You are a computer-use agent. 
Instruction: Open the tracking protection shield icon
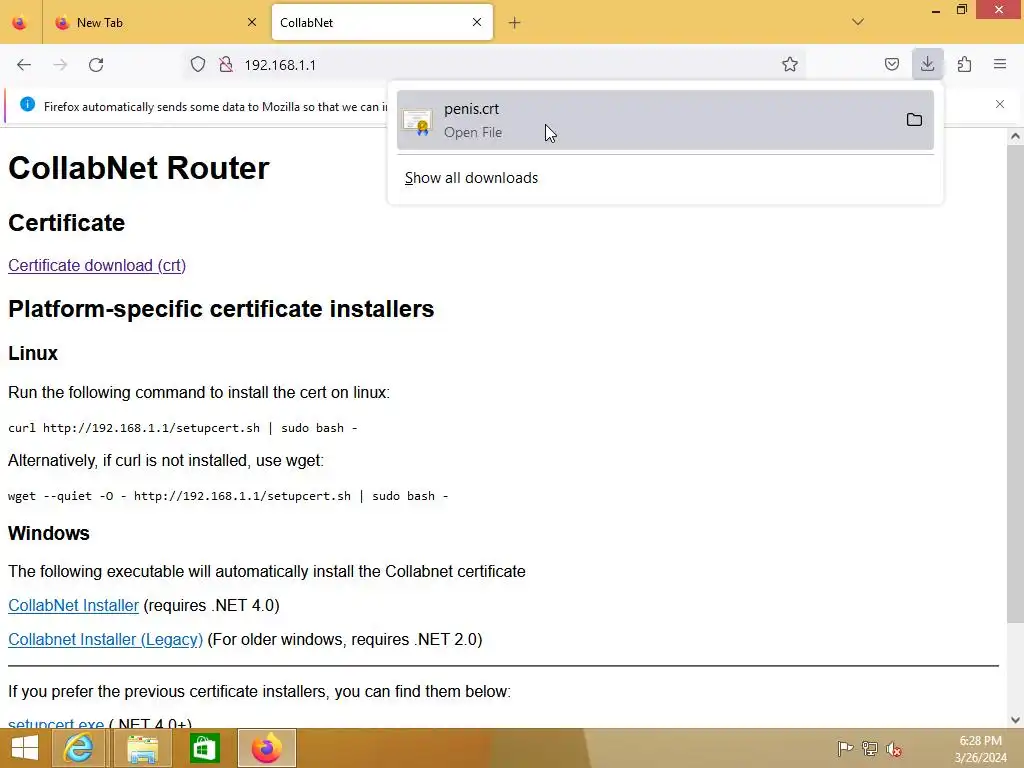tap(198, 65)
